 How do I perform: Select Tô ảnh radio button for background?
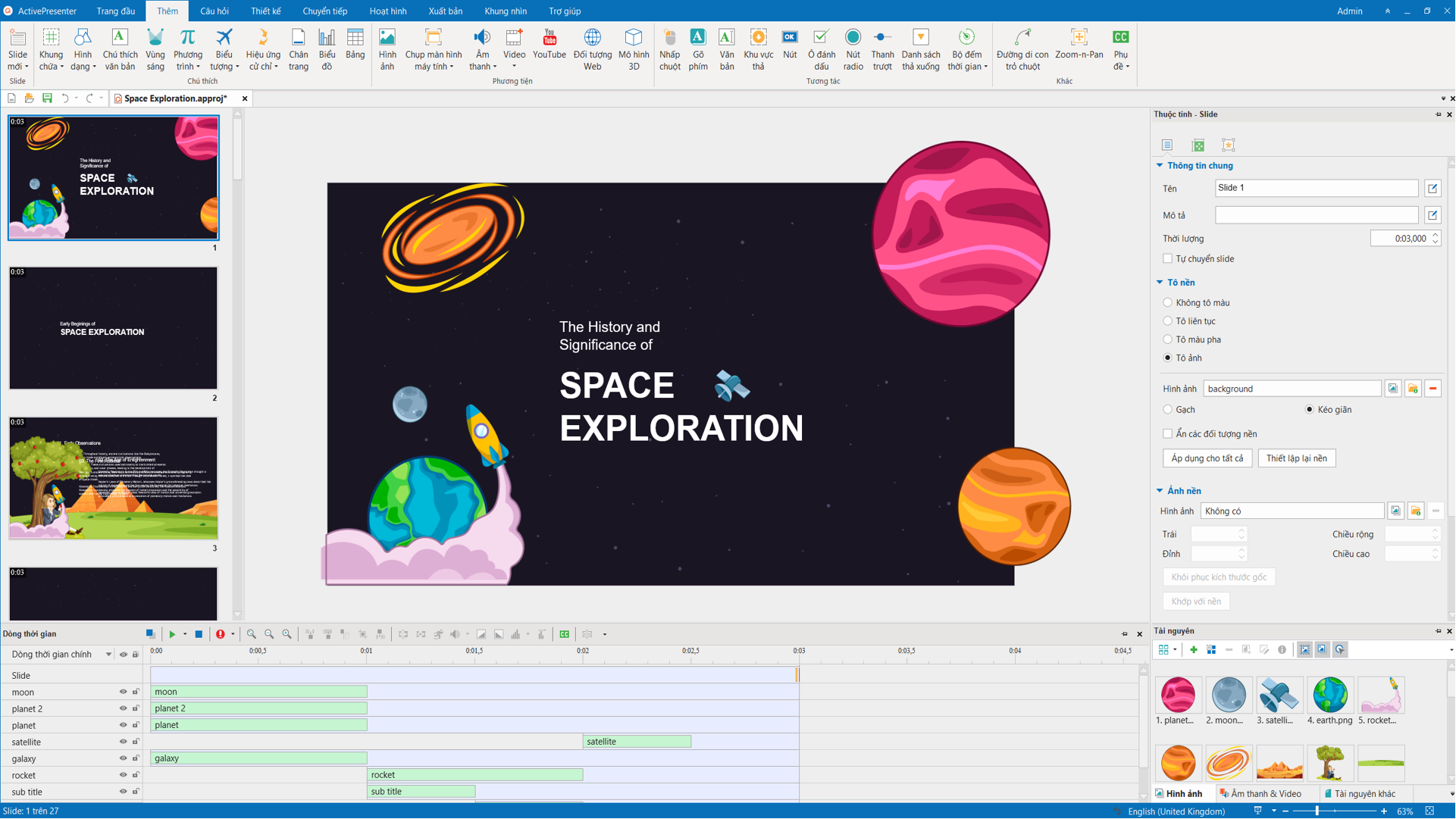tap(1167, 358)
